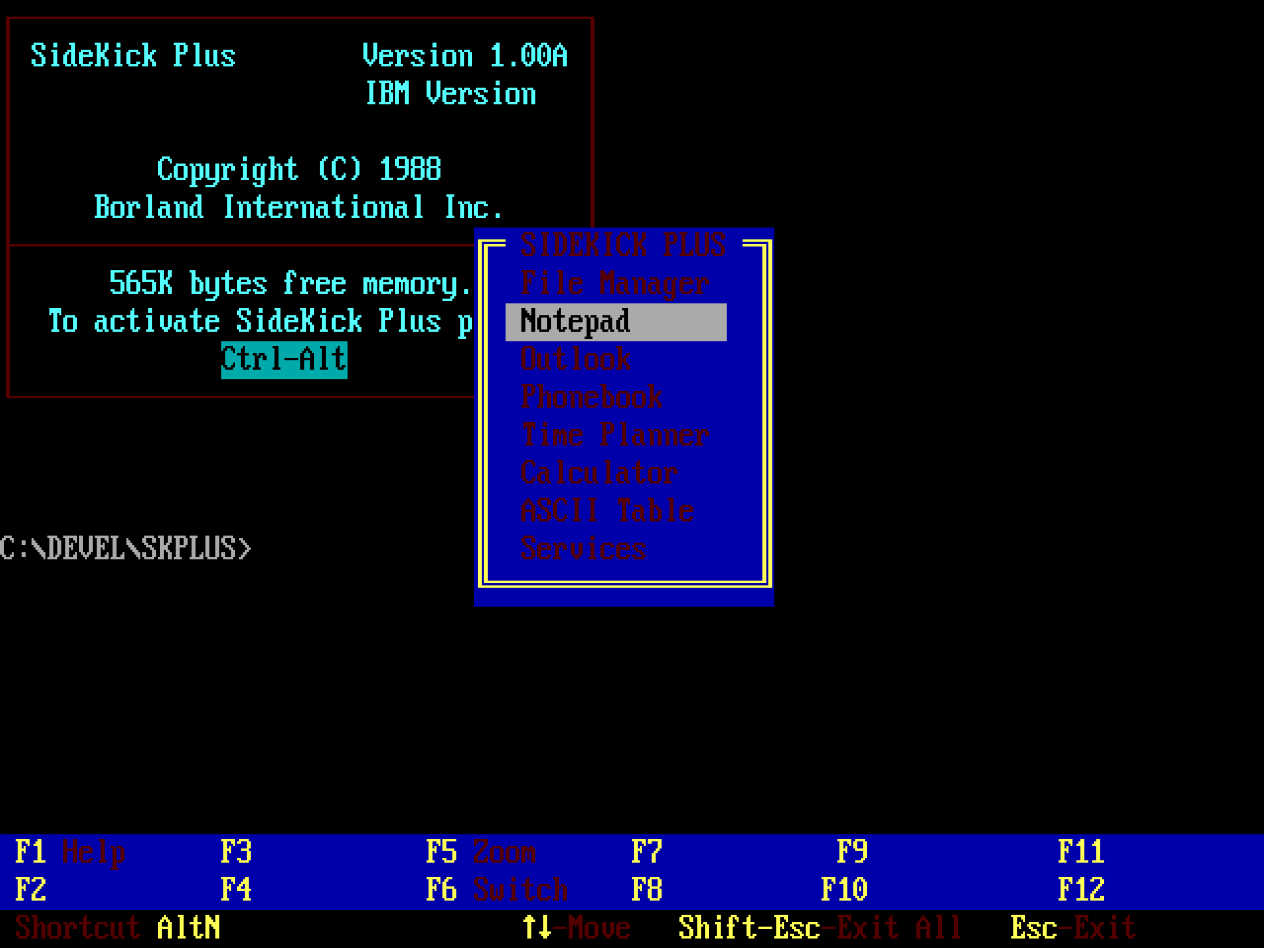Click the F12 function key label

1081,890
